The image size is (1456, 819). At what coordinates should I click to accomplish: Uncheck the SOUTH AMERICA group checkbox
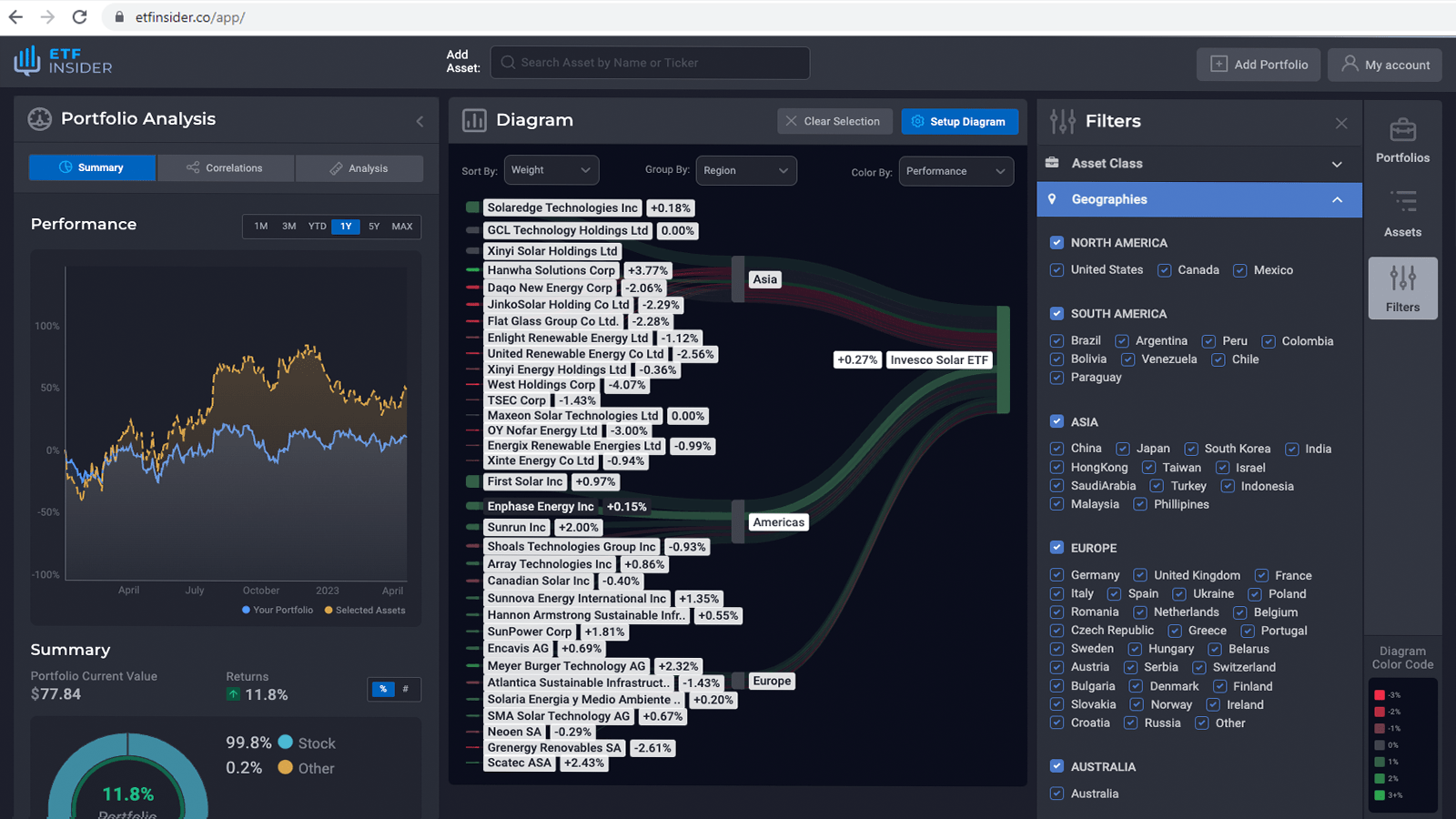tap(1057, 314)
